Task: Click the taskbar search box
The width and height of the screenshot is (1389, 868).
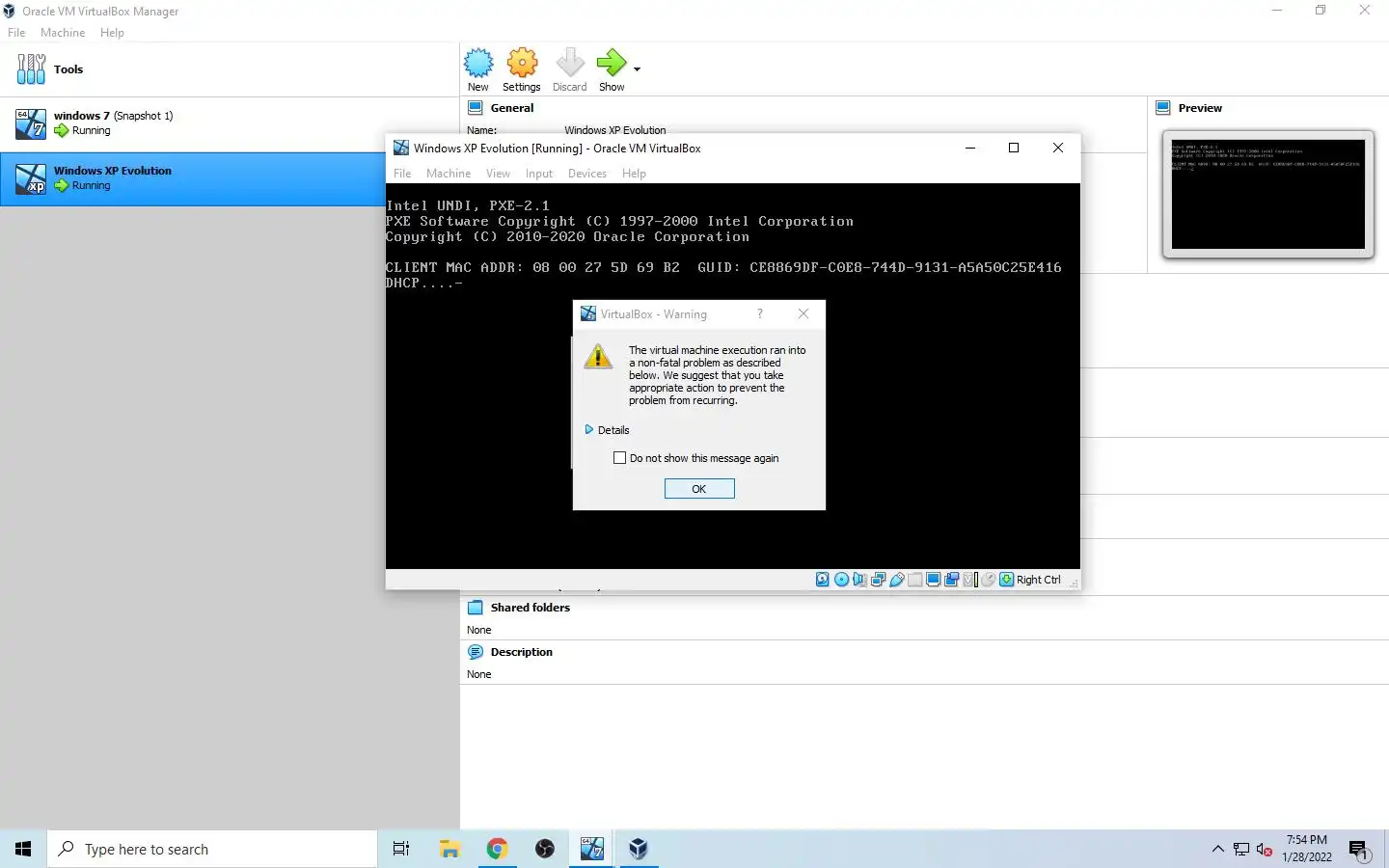Action: (x=212, y=849)
